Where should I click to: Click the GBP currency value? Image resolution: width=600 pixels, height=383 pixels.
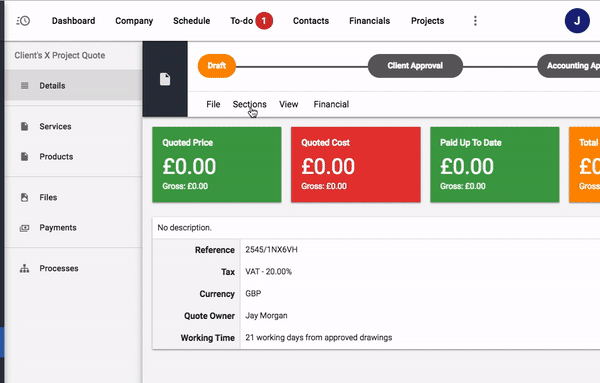coord(253,293)
